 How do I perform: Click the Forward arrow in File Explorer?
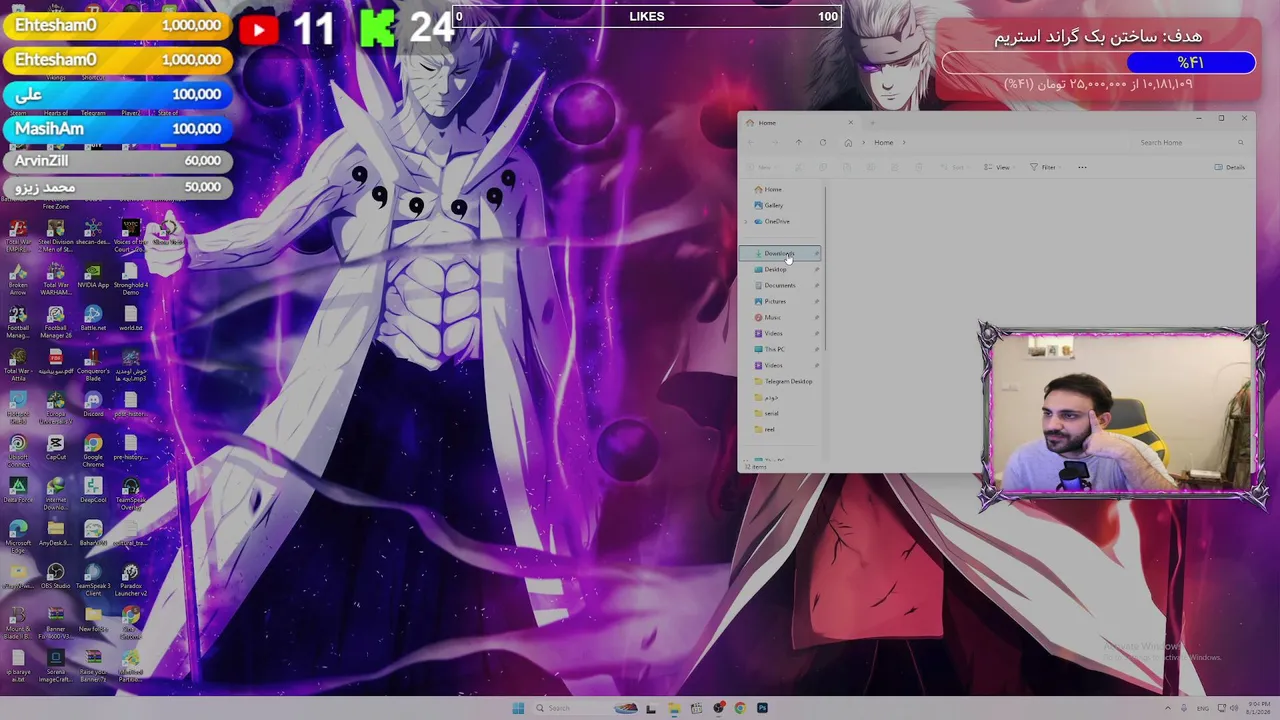click(x=774, y=142)
